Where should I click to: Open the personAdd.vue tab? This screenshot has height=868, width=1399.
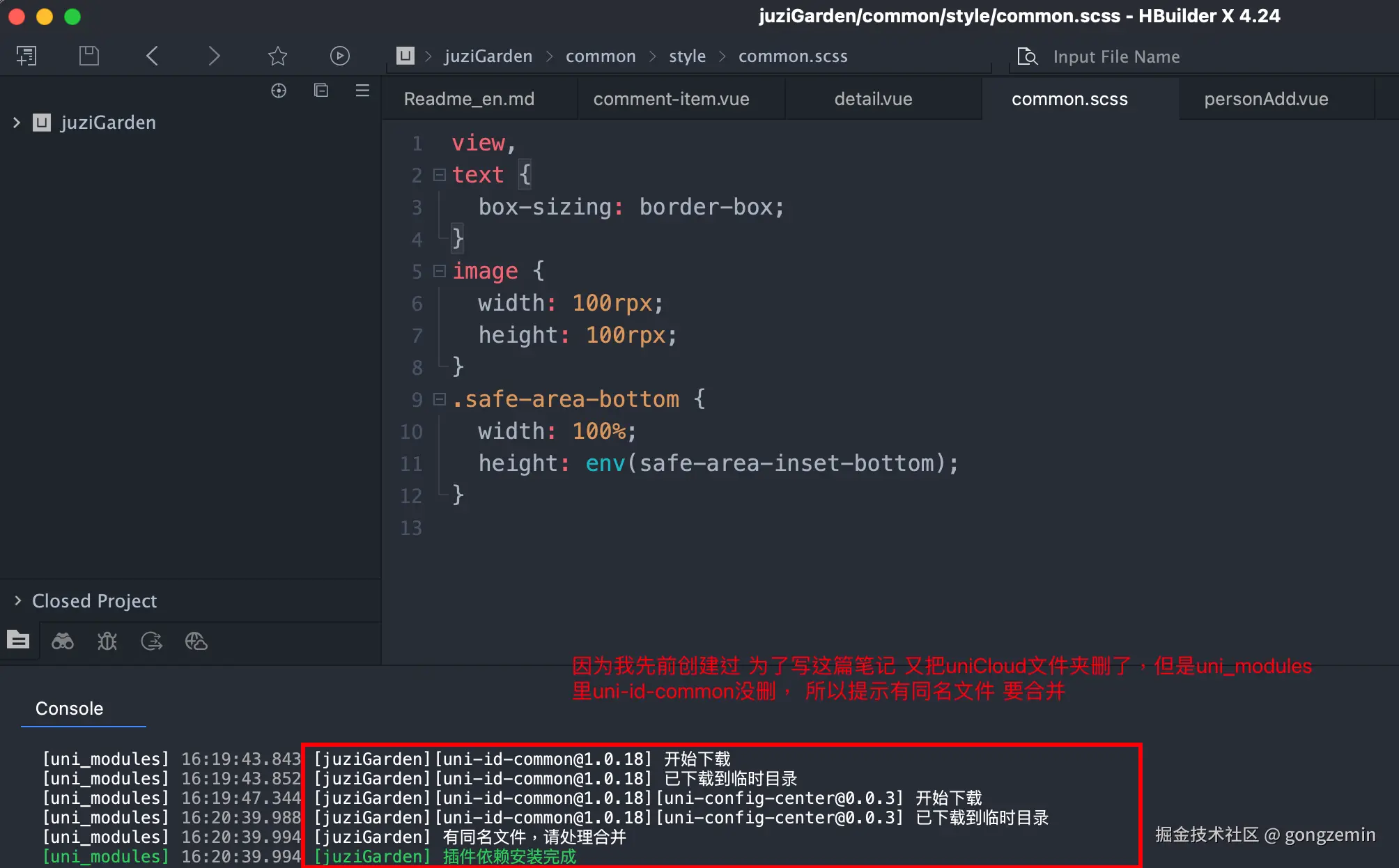coord(1265,99)
